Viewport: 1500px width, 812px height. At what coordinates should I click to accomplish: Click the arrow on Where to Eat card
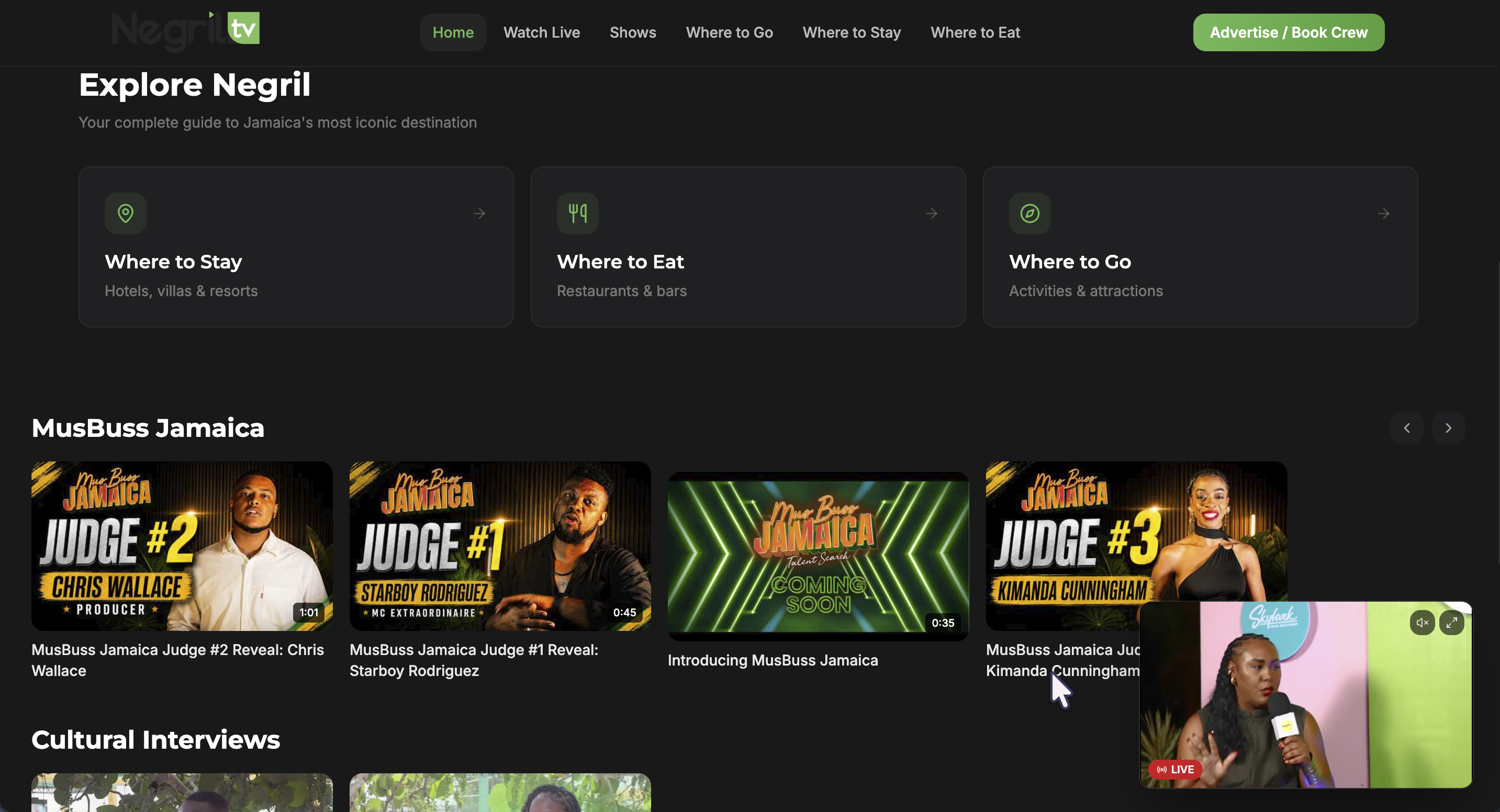[x=932, y=213]
